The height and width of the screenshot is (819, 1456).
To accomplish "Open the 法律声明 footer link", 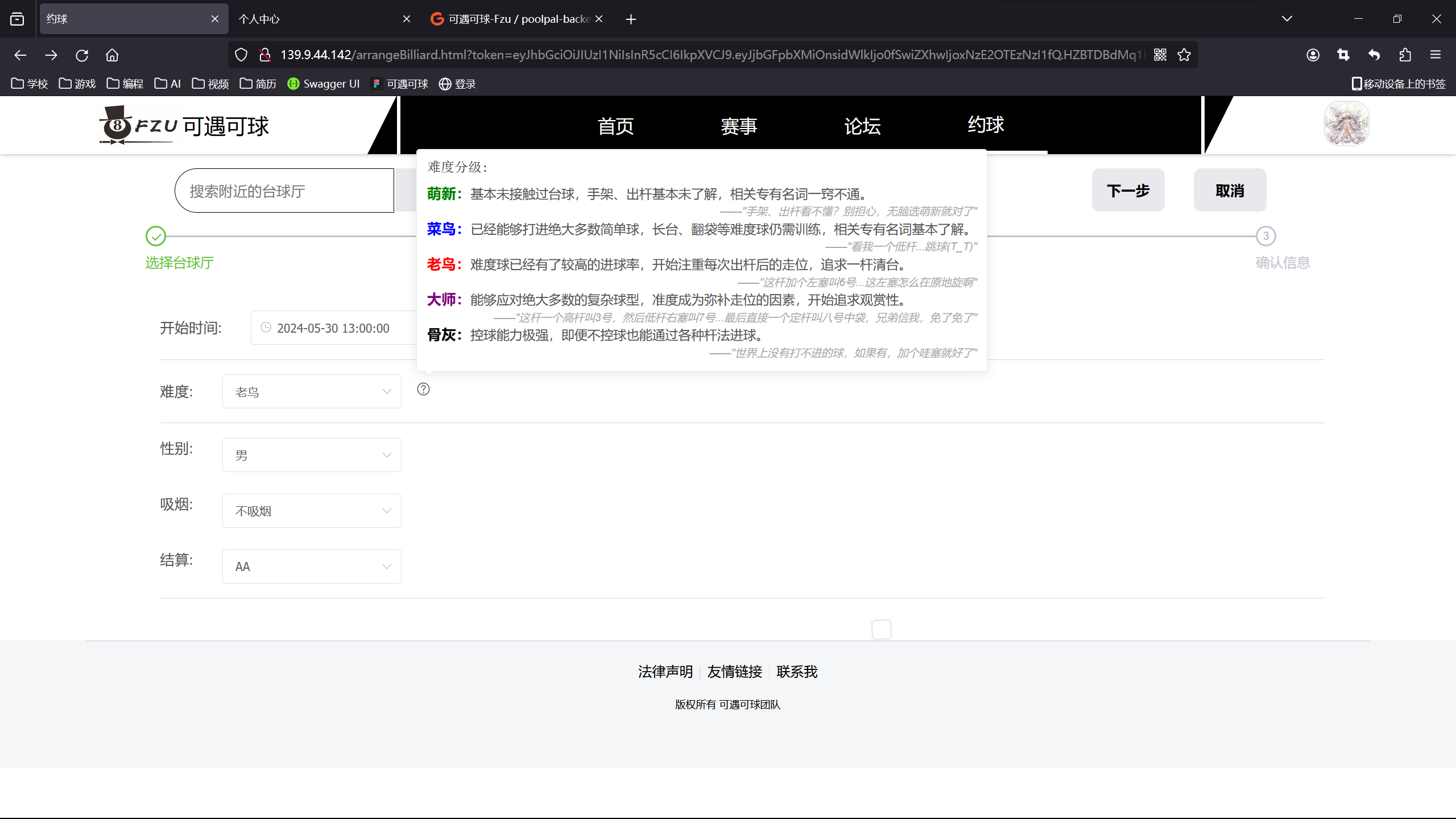I will click(665, 672).
